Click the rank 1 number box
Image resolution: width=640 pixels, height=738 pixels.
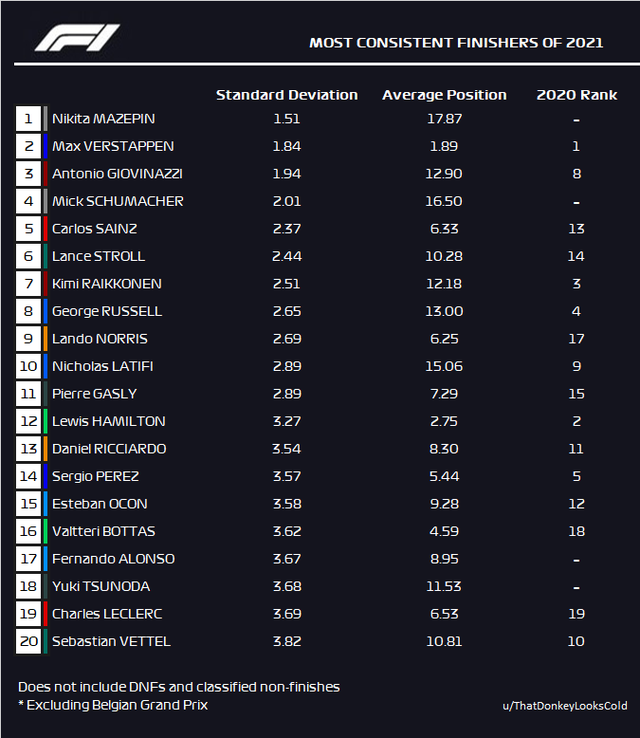(28, 119)
